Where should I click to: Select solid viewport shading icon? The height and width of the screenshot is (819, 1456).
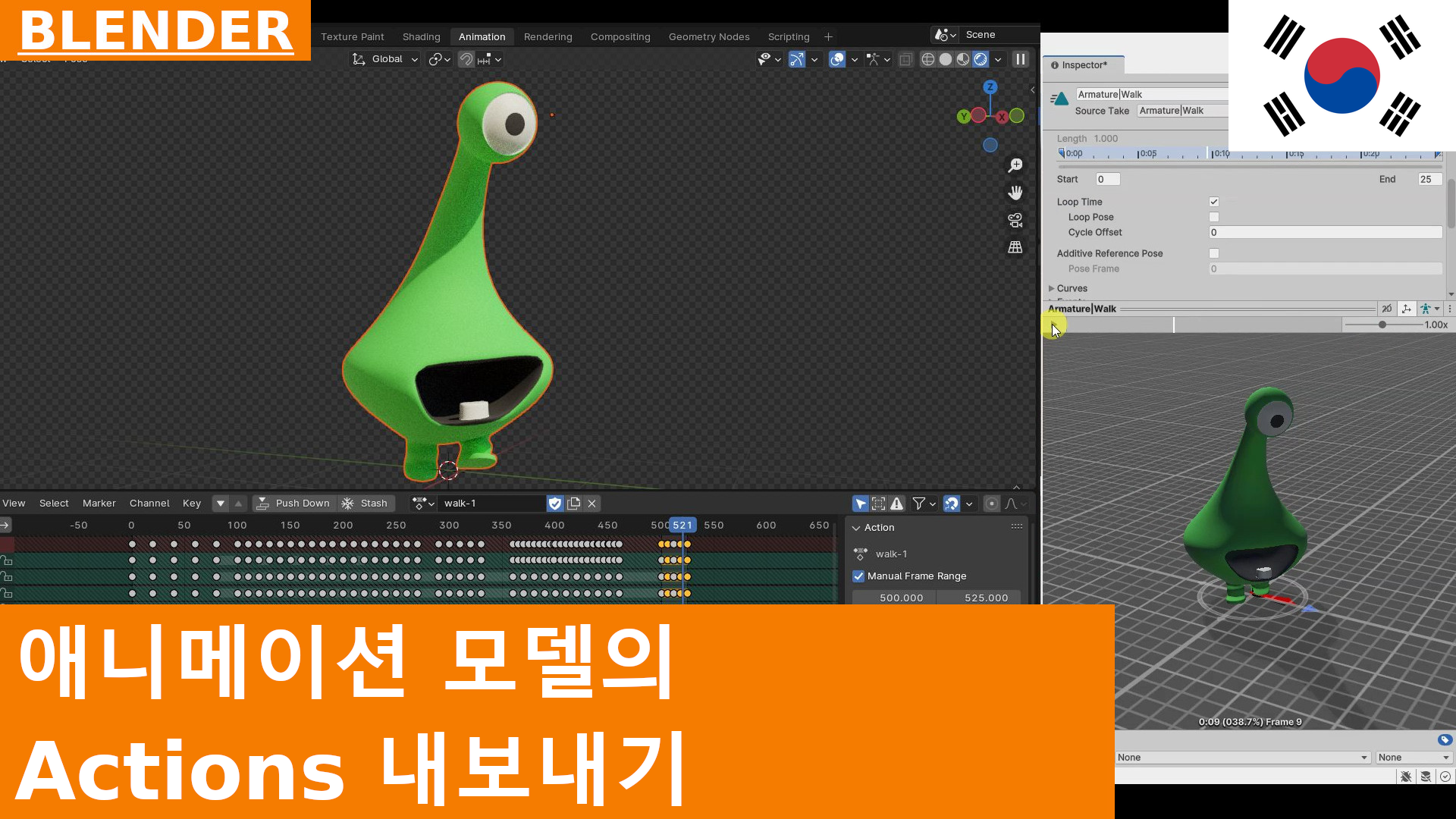pos(946,59)
